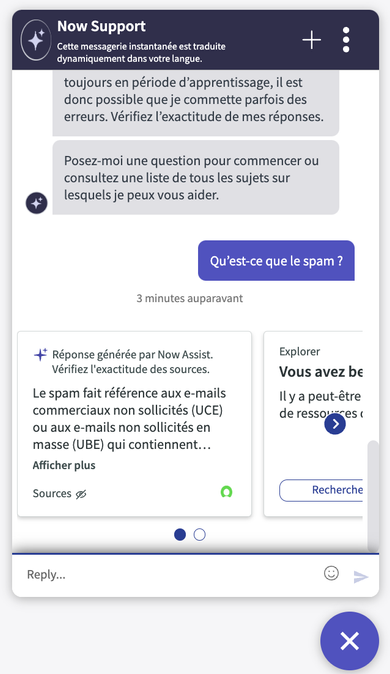Send the reply with arrow icon

[x=360, y=576]
